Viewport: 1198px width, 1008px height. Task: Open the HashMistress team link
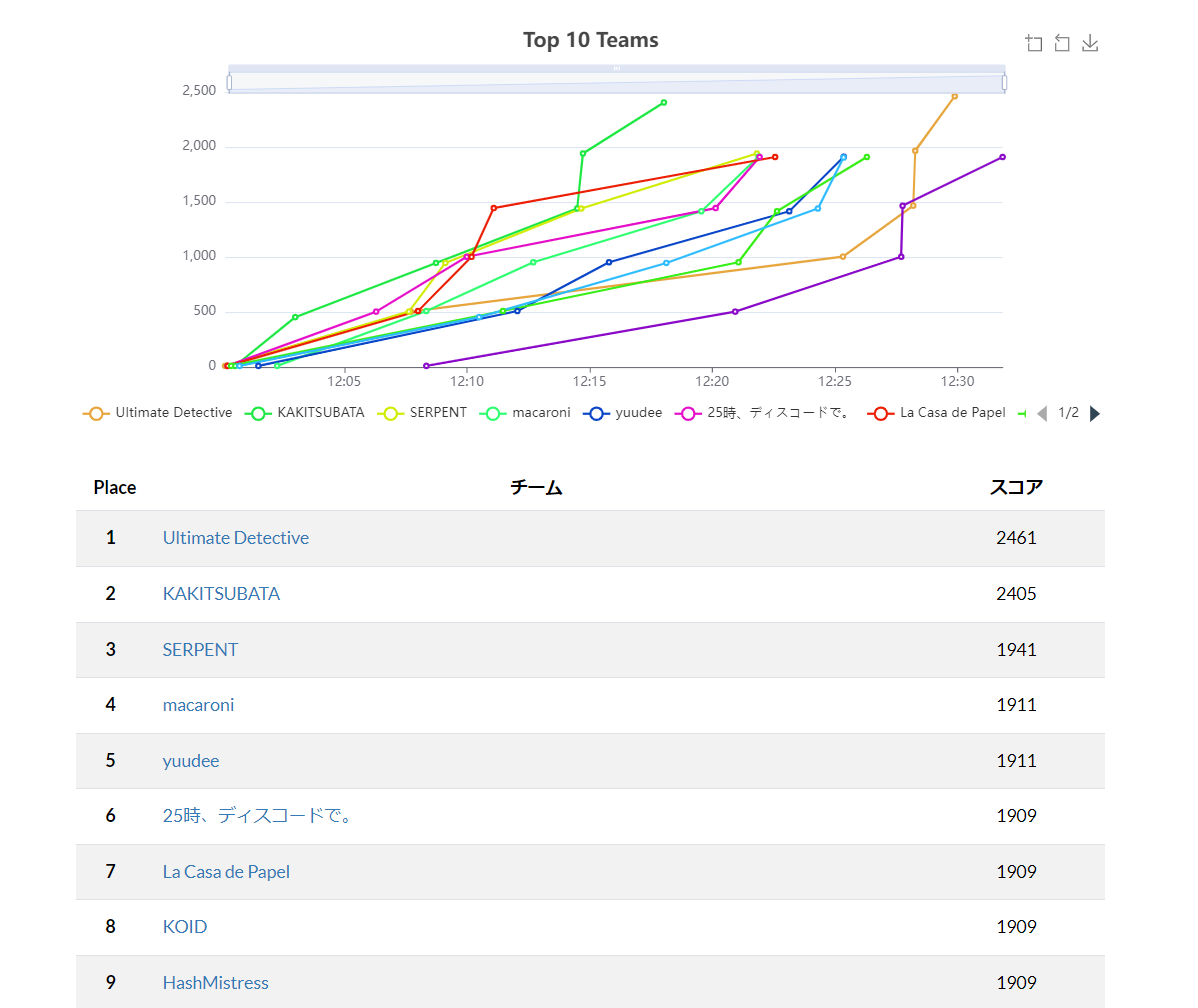click(215, 982)
